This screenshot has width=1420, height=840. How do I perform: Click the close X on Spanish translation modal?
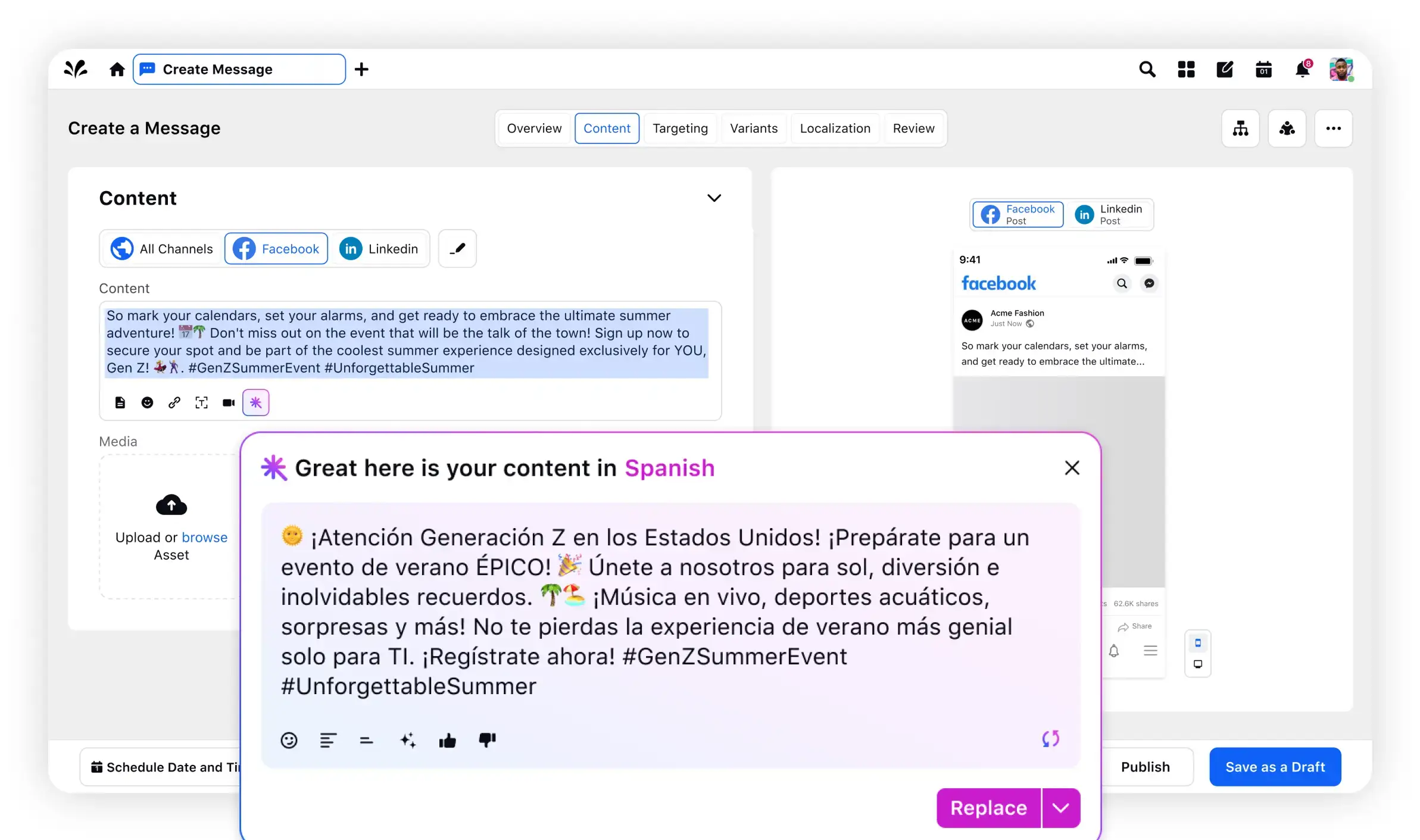coord(1071,468)
